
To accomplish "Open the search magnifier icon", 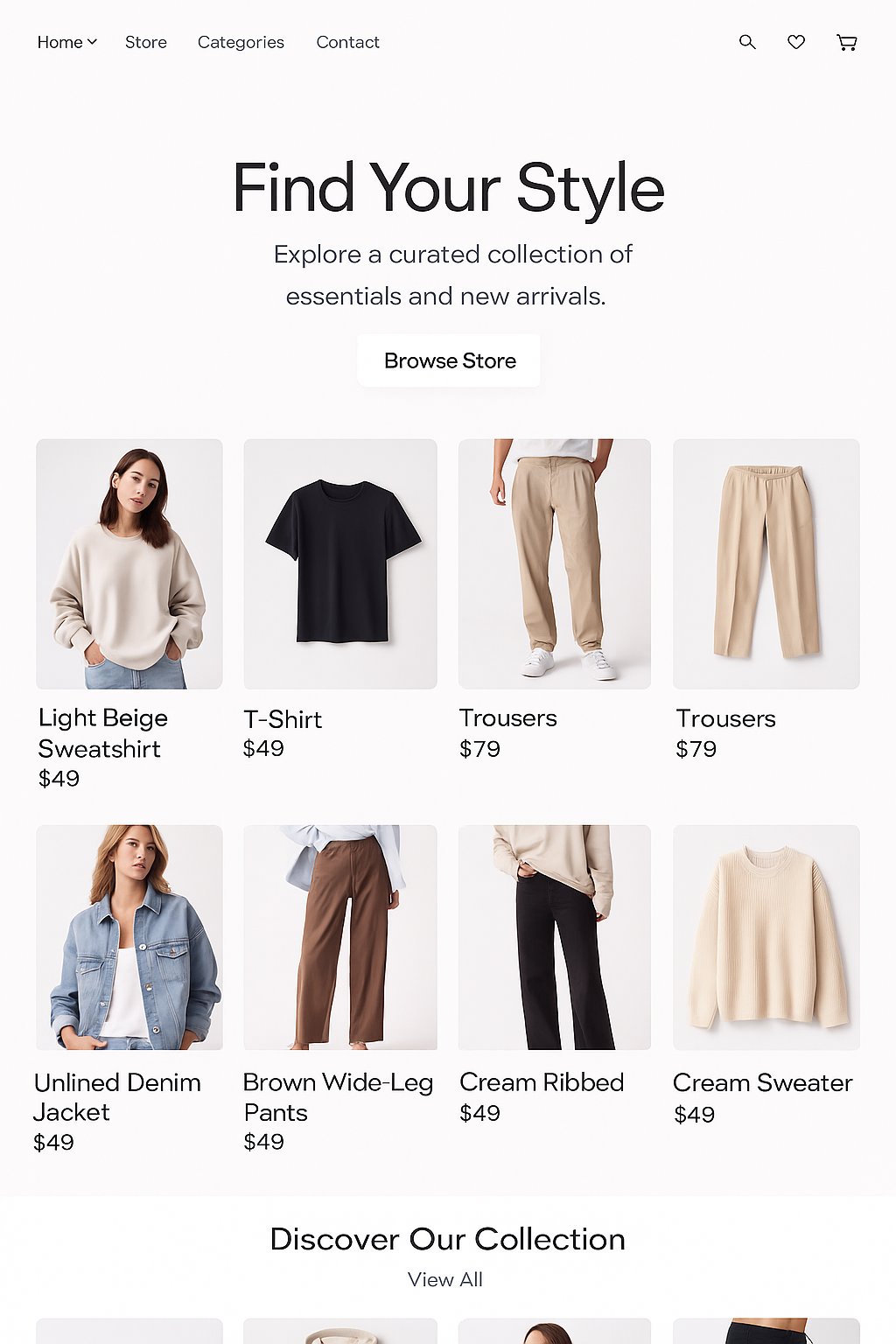I will [x=747, y=42].
